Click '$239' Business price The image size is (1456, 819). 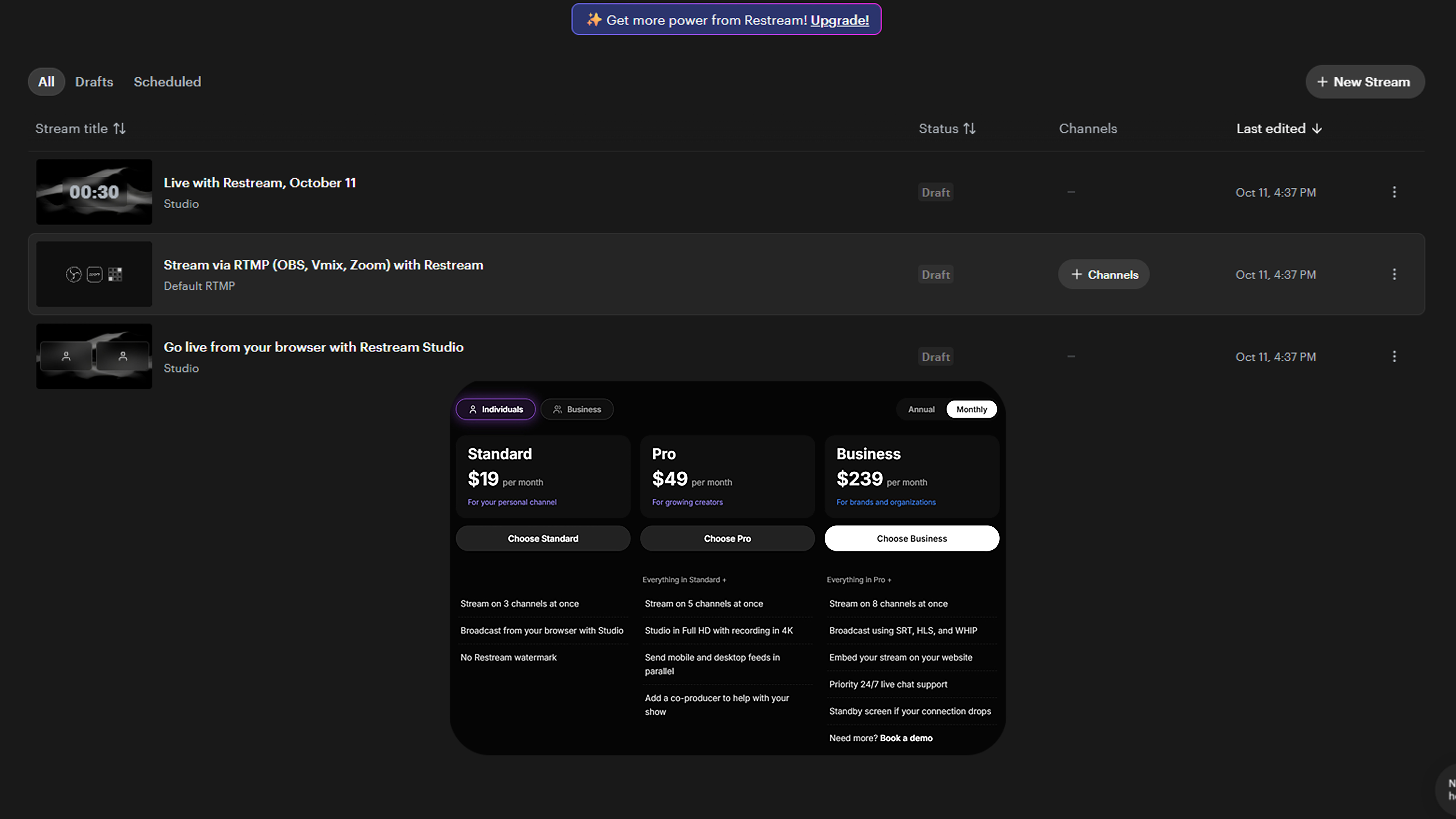[x=860, y=479]
